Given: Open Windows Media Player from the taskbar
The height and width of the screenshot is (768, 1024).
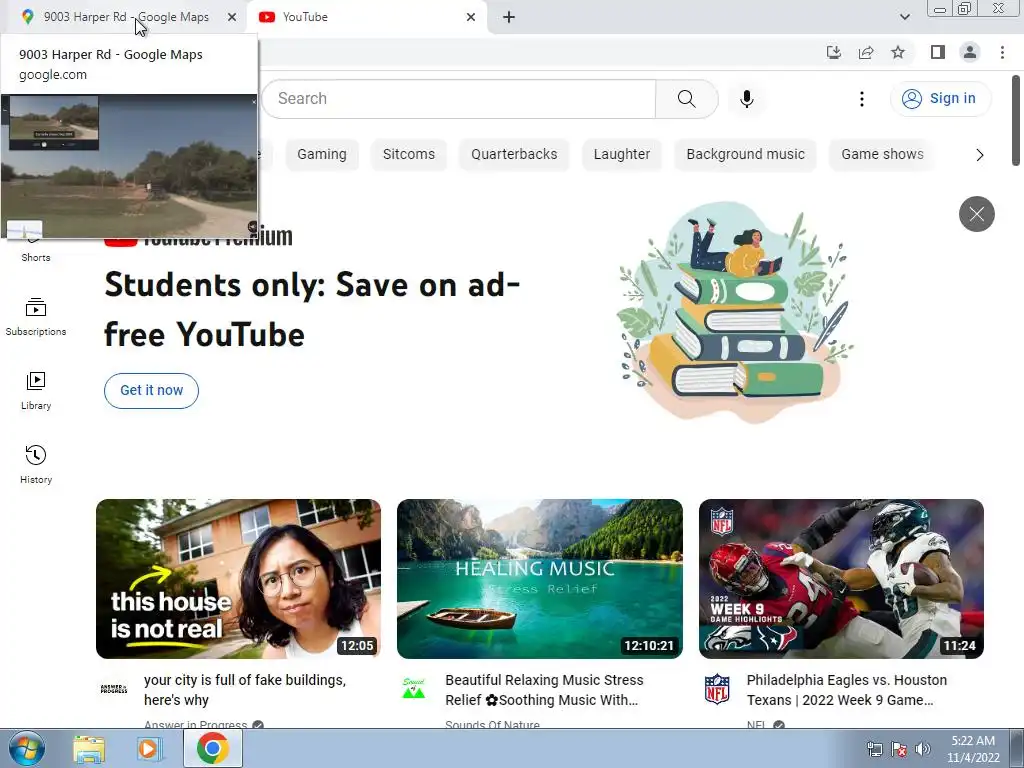Looking at the screenshot, I should point(150,748).
